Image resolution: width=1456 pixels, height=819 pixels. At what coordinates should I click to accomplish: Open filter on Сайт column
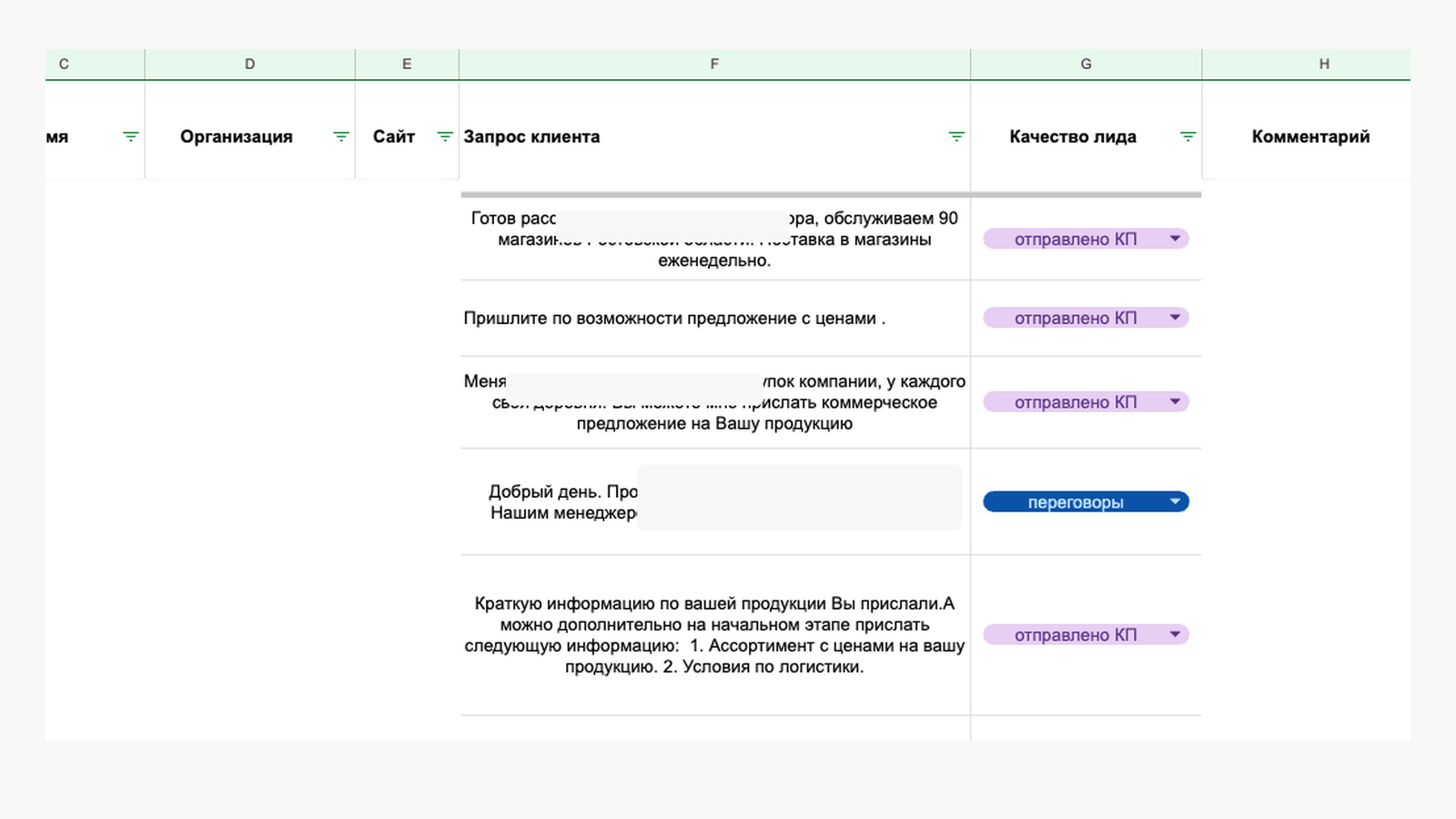[445, 136]
